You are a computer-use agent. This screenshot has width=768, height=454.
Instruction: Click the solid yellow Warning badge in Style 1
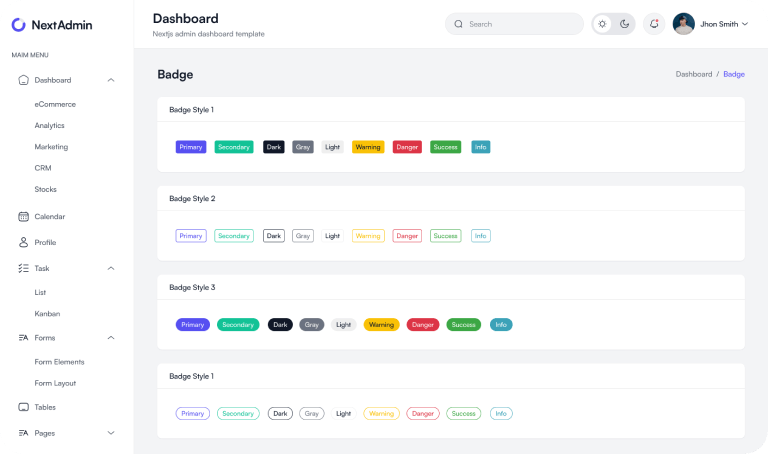pos(367,147)
